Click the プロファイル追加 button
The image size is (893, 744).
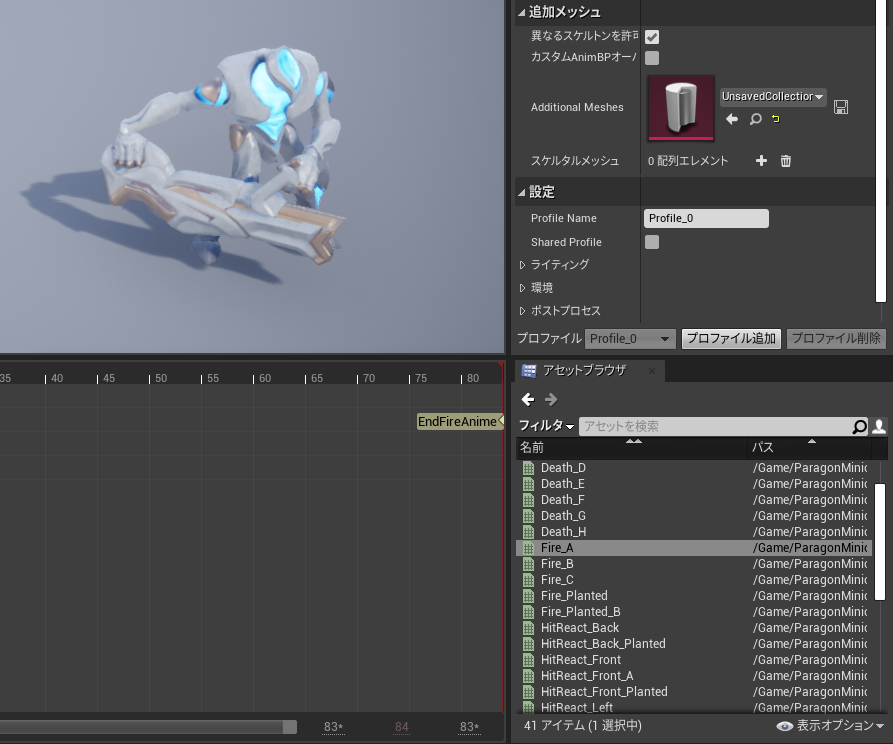coord(731,338)
